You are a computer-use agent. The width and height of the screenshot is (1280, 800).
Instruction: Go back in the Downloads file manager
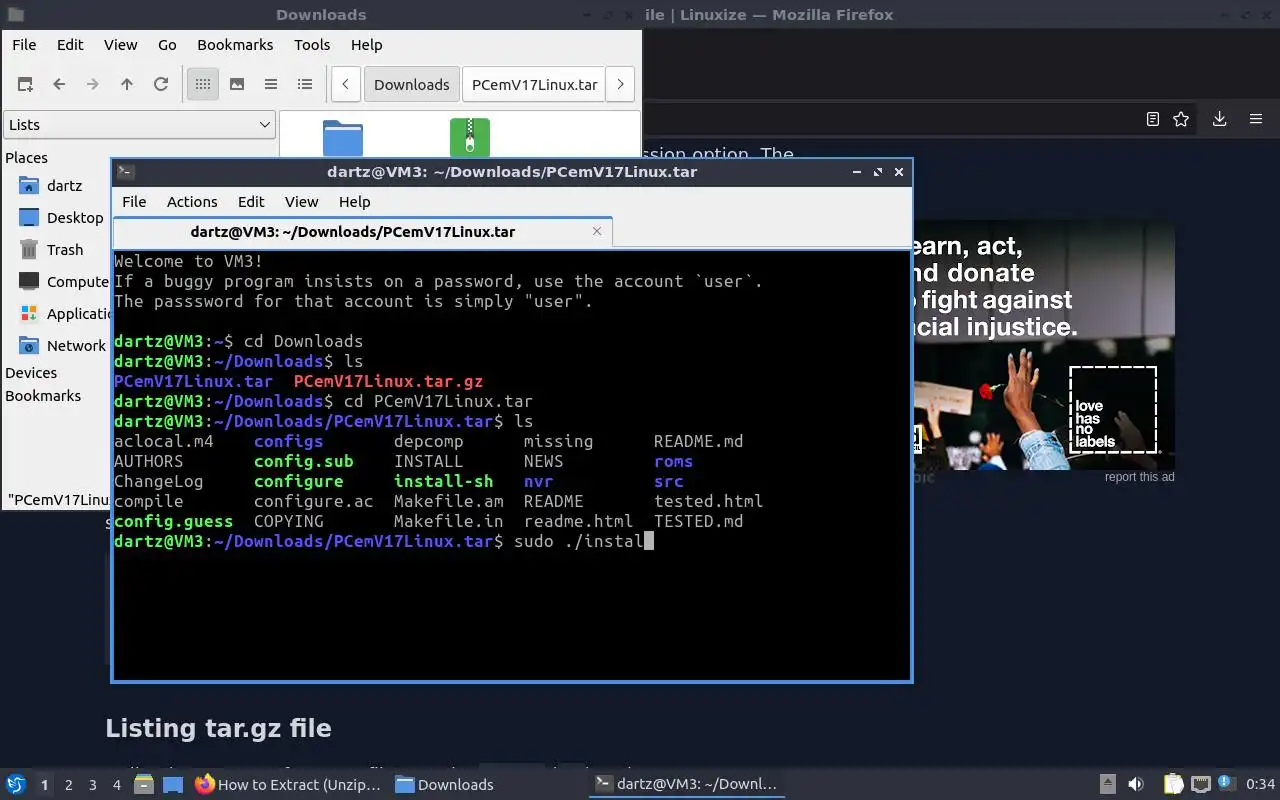point(59,84)
